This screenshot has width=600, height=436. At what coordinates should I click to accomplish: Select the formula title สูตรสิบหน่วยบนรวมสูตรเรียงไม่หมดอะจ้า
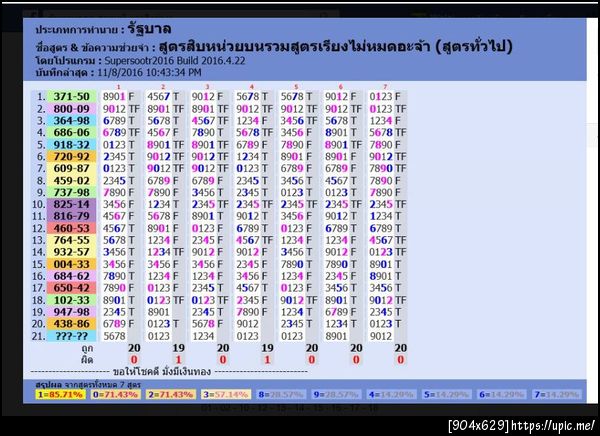pos(293,47)
